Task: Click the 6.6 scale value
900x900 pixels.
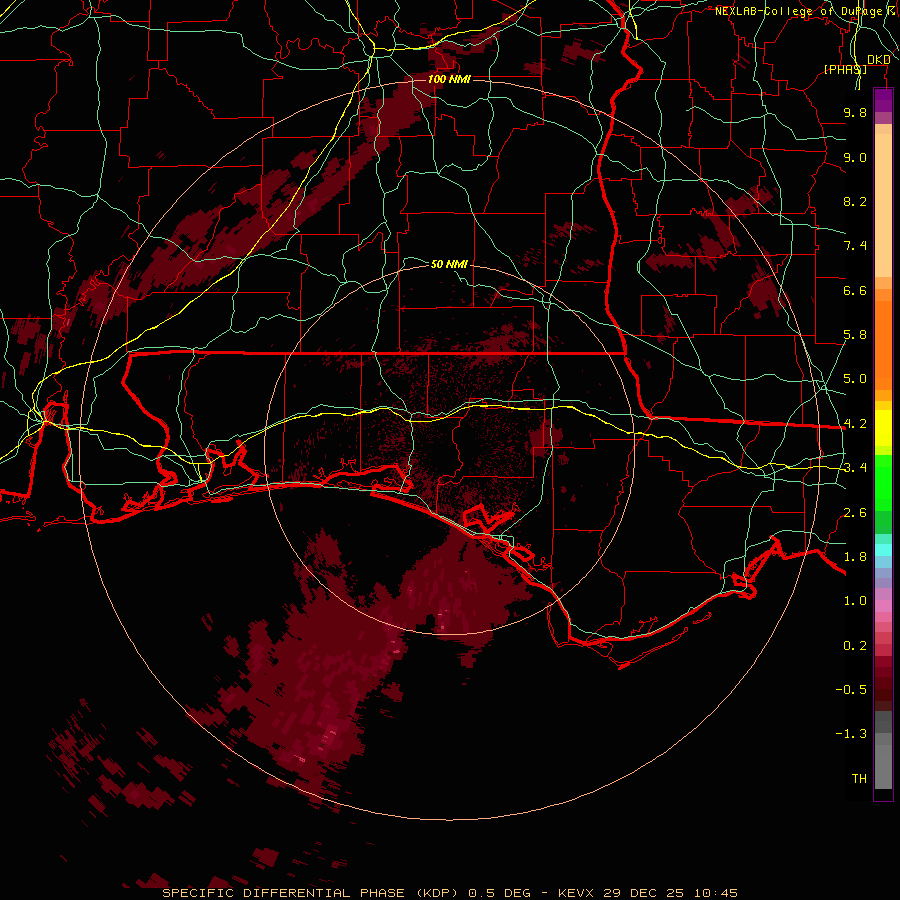Action: click(x=855, y=290)
